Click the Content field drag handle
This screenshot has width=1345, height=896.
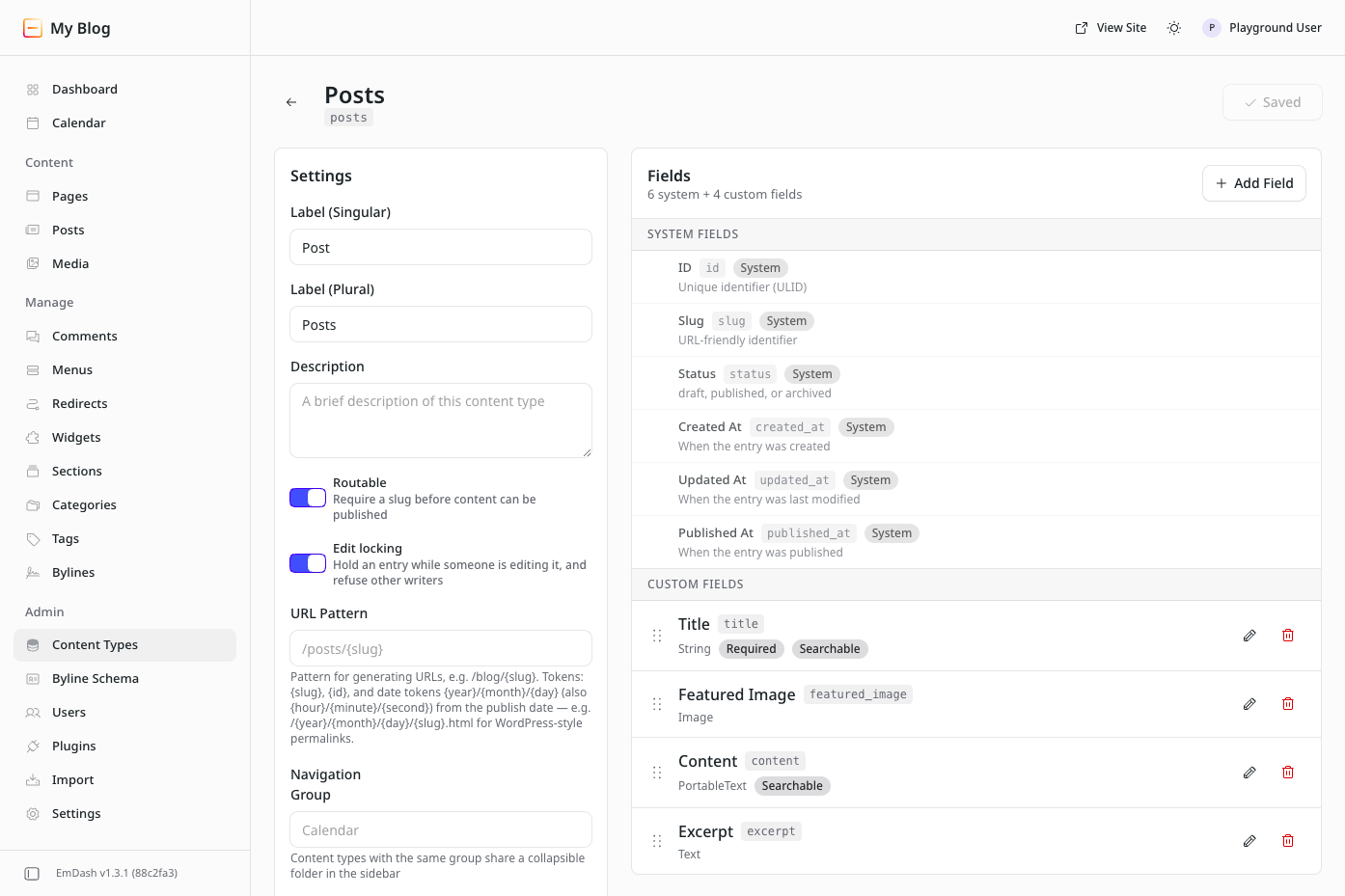tap(657, 773)
